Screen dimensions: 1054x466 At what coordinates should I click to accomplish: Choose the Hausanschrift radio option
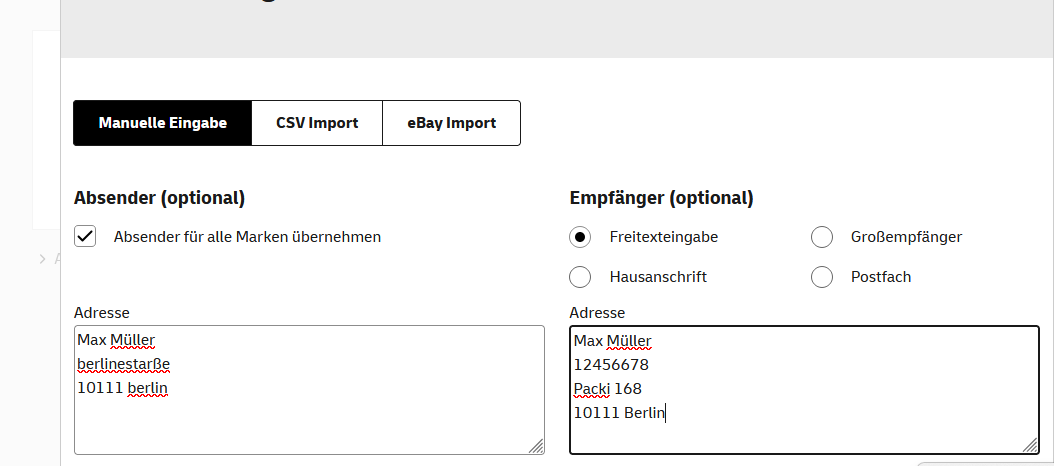tap(580, 276)
